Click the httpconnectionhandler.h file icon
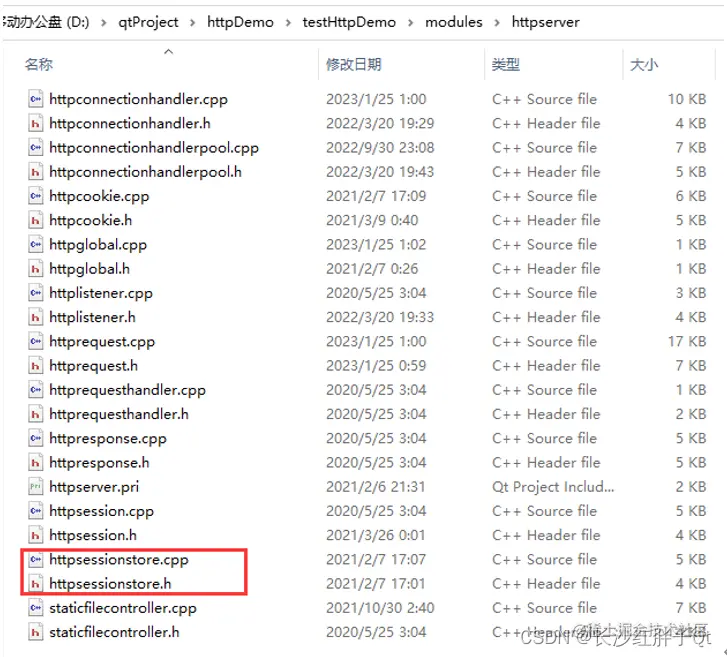Screen dimensions: 727x657 (36, 123)
